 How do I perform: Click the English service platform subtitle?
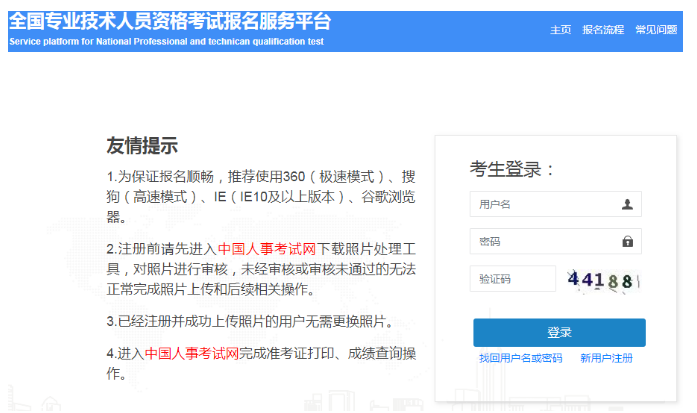166,43
